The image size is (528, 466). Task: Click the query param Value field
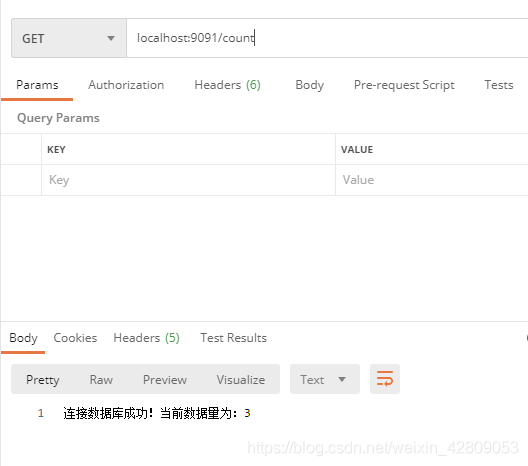pos(432,180)
